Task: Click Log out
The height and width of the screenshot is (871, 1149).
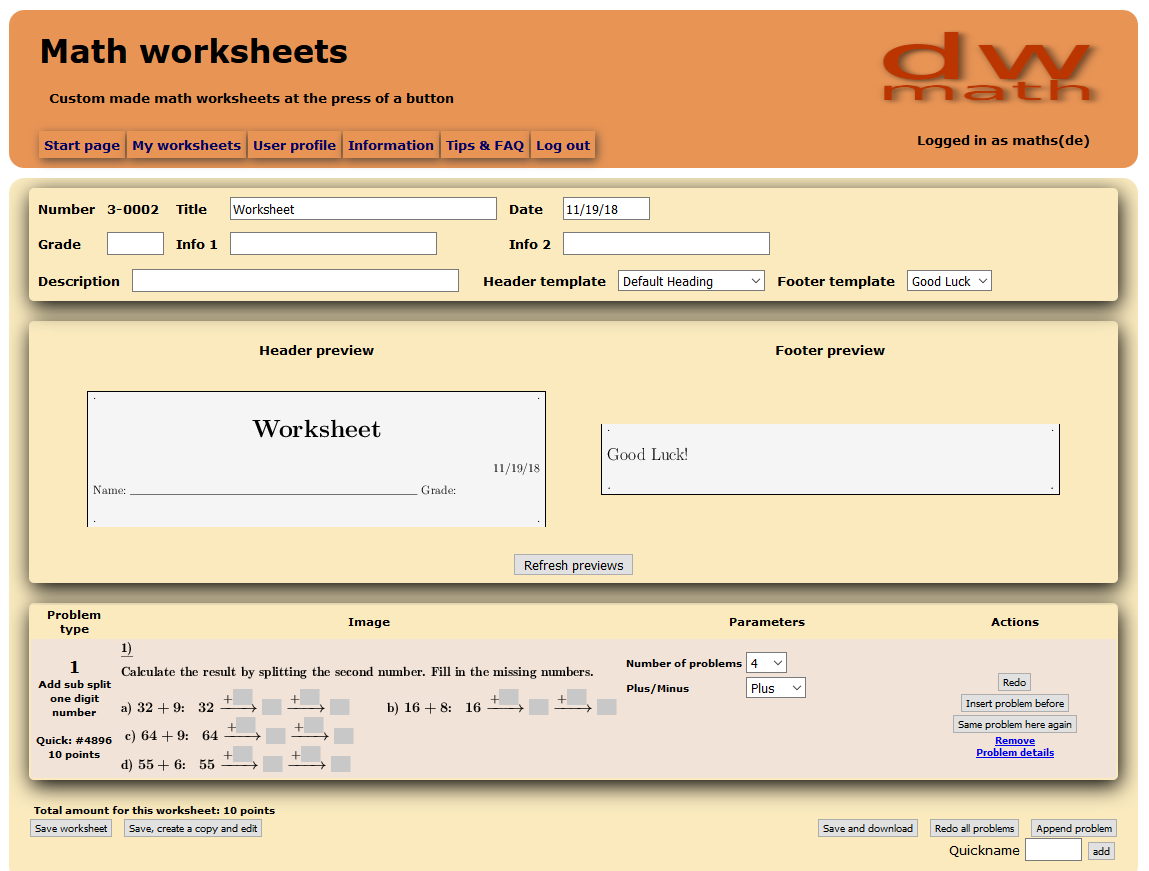Action: click(x=563, y=145)
